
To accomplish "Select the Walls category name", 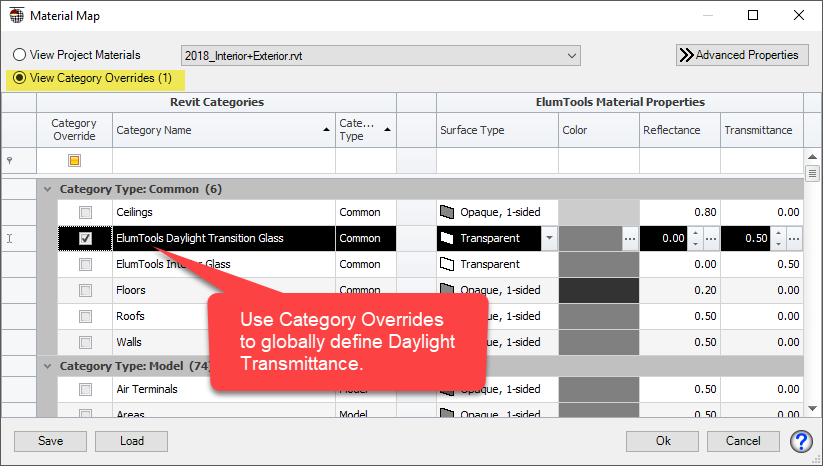I will [129, 342].
